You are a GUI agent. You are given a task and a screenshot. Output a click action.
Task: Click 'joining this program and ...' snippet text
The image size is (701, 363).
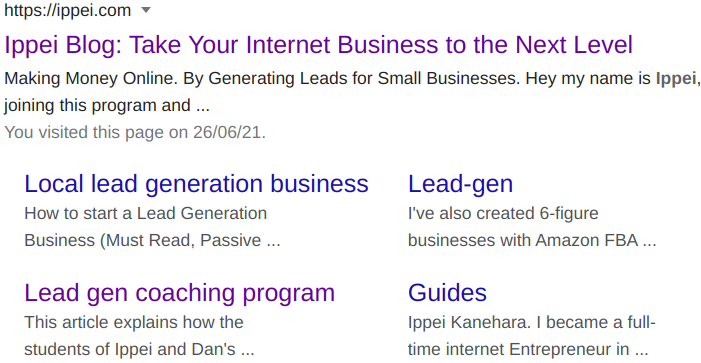107,106
